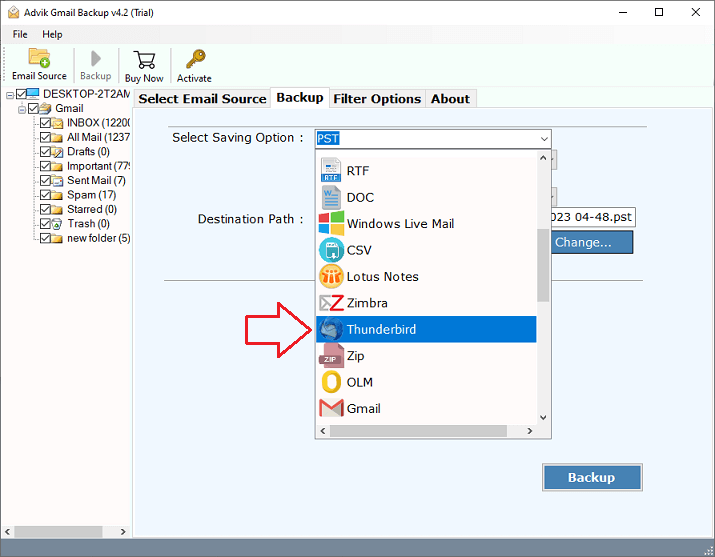Open the Select Saving Option dropdown arrow
The height and width of the screenshot is (557, 715).
[x=544, y=139]
